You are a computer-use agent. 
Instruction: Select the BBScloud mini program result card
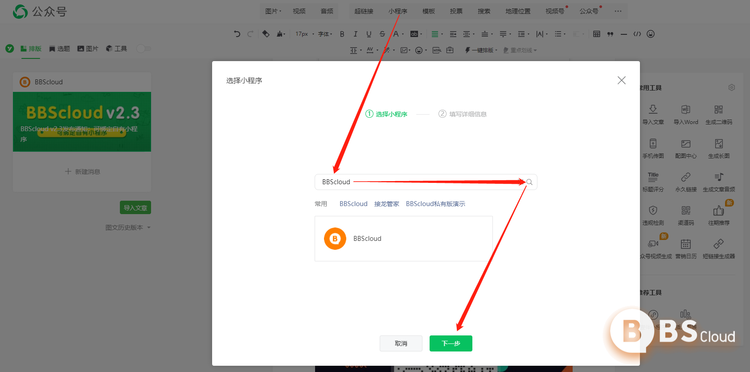coord(403,239)
